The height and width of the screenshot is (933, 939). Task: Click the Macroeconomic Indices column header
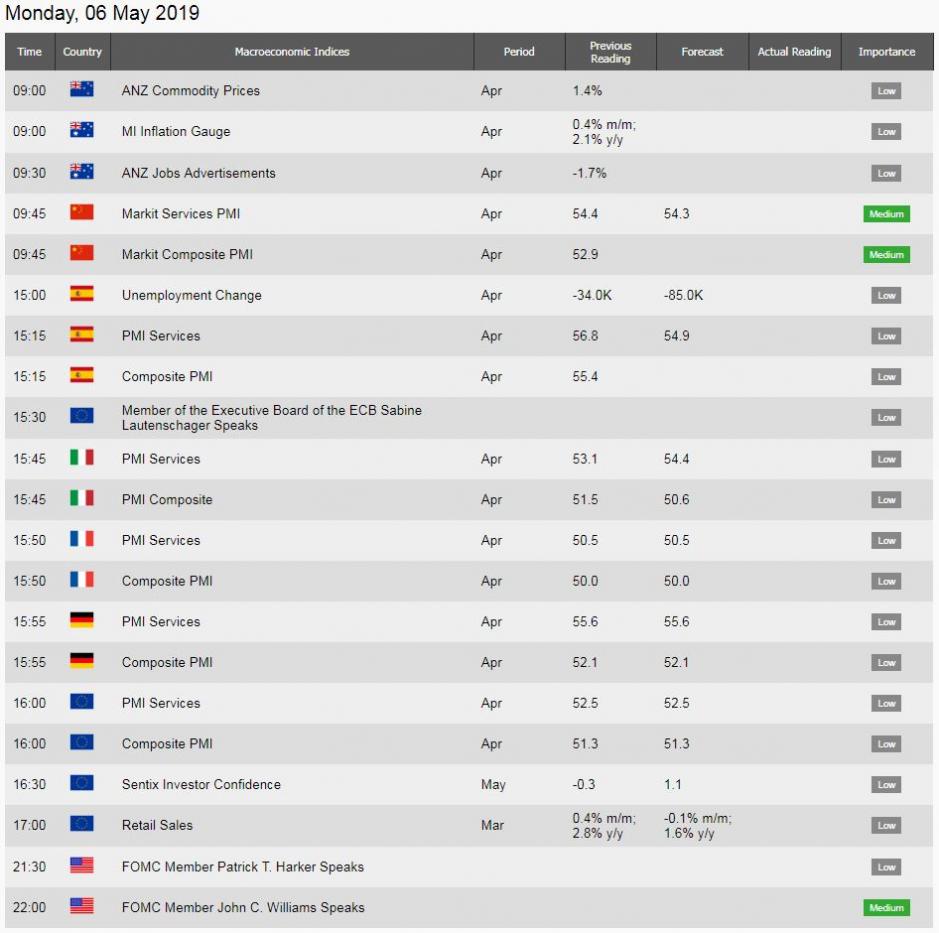292,52
